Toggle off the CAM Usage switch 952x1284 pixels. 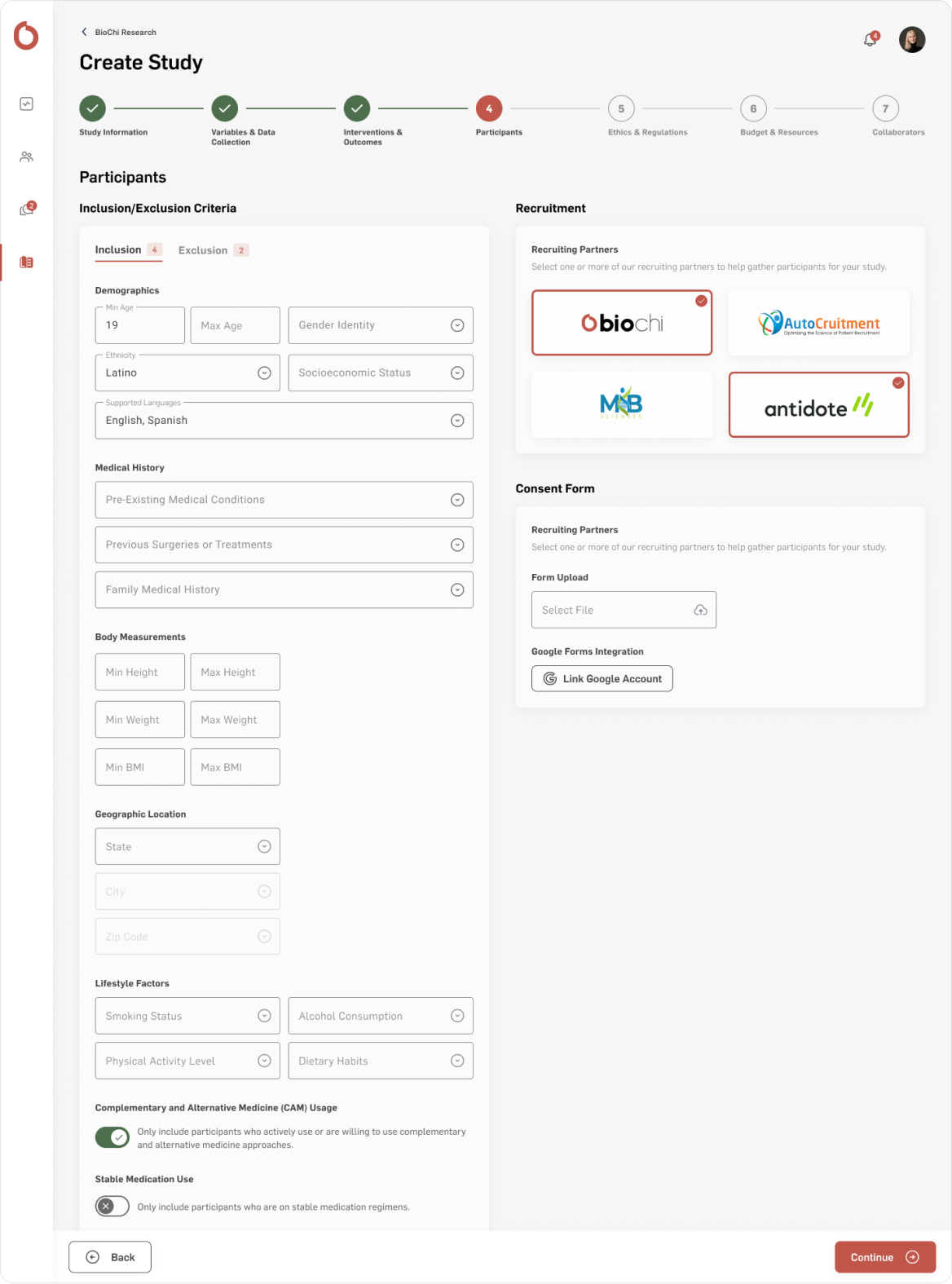tap(112, 1137)
